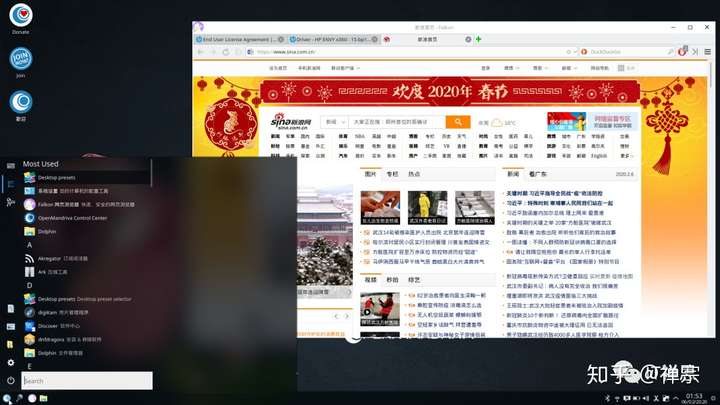
Task: Click the DuckDuckGo search box
Action: pos(627,52)
